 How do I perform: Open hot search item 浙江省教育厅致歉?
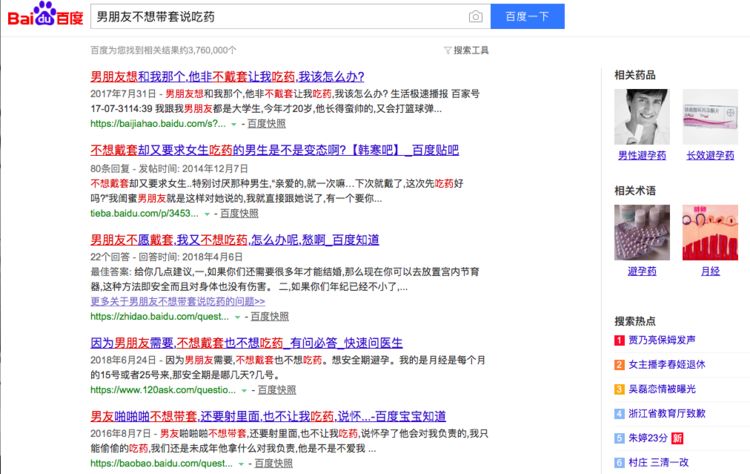click(667, 413)
